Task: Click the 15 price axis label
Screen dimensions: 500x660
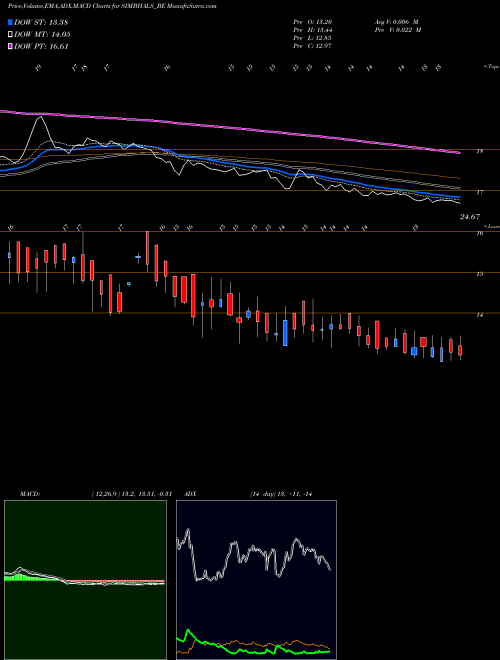Action: (480, 274)
